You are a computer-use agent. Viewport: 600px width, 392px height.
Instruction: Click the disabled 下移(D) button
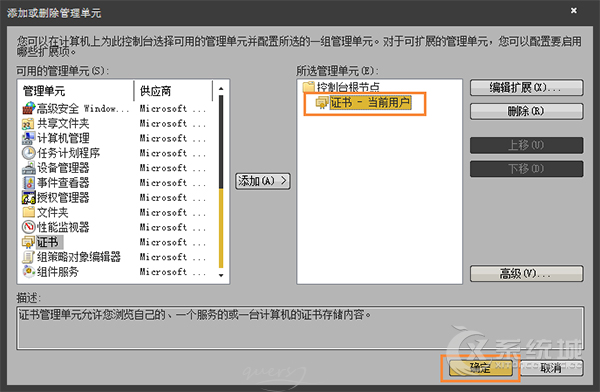coord(527,169)
